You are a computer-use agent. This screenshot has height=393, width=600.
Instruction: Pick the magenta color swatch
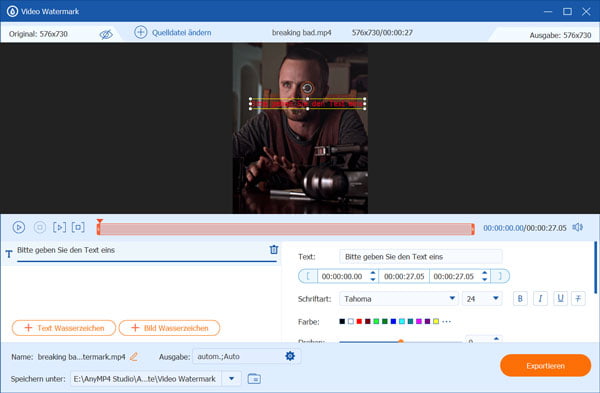(419, 321)
